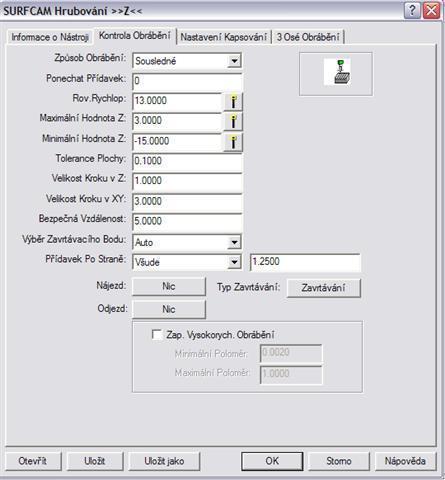Click Maximální Hodnota Z field showing 3.0000

coord(177,121)
